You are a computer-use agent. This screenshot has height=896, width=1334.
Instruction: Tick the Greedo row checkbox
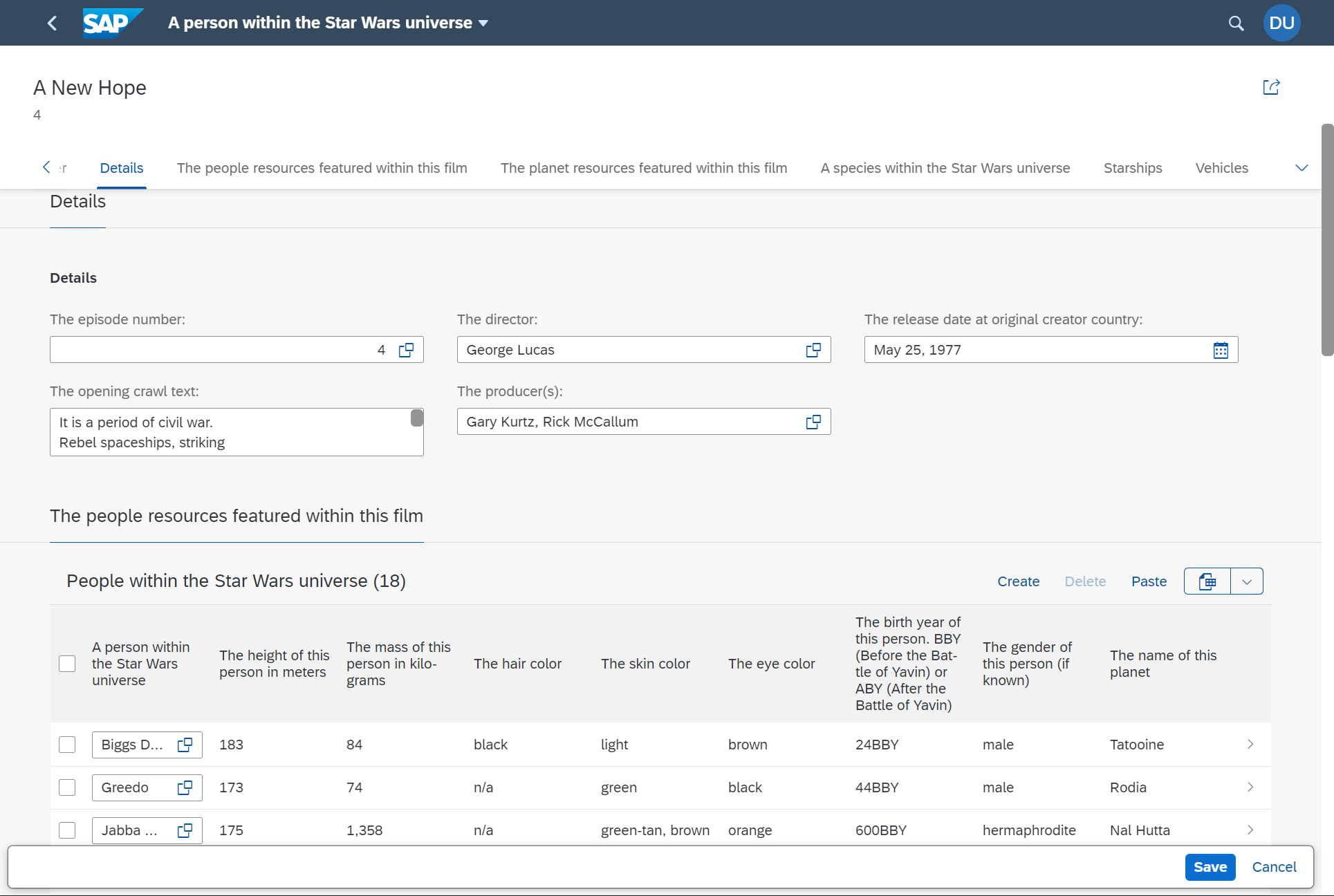67,787
